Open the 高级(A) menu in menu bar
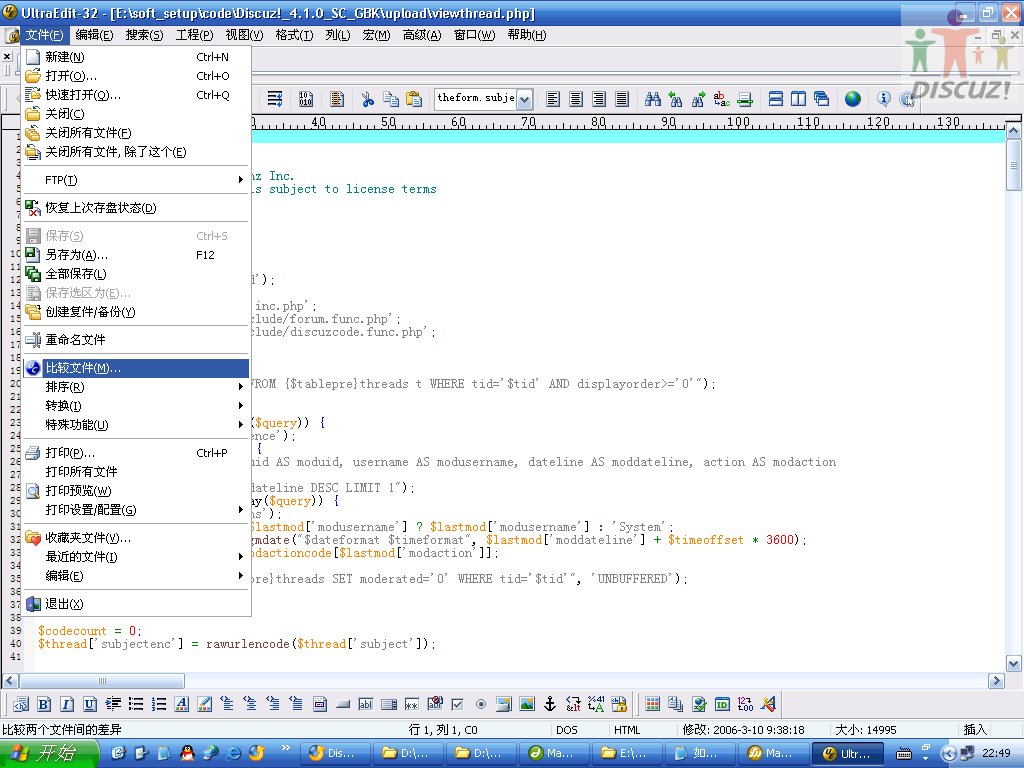This screenshot has width=1024, height=768. 422,35
